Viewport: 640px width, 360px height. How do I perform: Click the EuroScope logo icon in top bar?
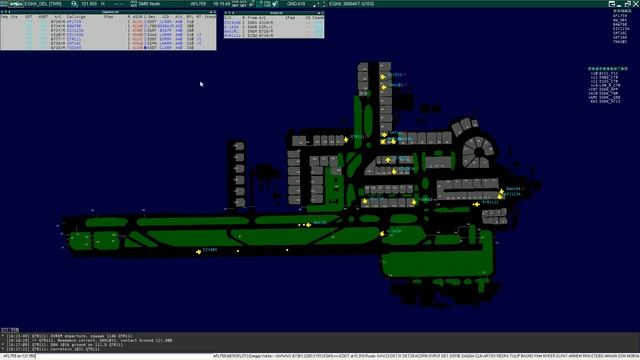tap(4, 4)
